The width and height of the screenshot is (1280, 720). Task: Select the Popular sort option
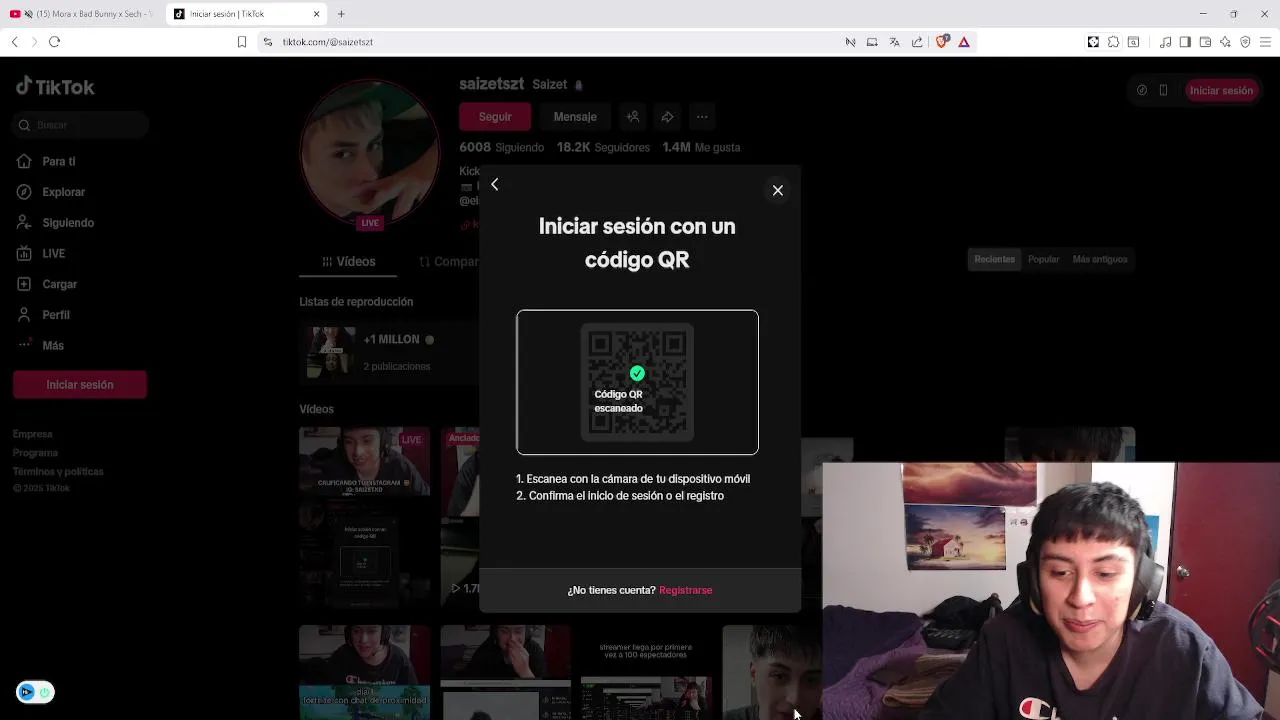click(x=1043, y=259)
